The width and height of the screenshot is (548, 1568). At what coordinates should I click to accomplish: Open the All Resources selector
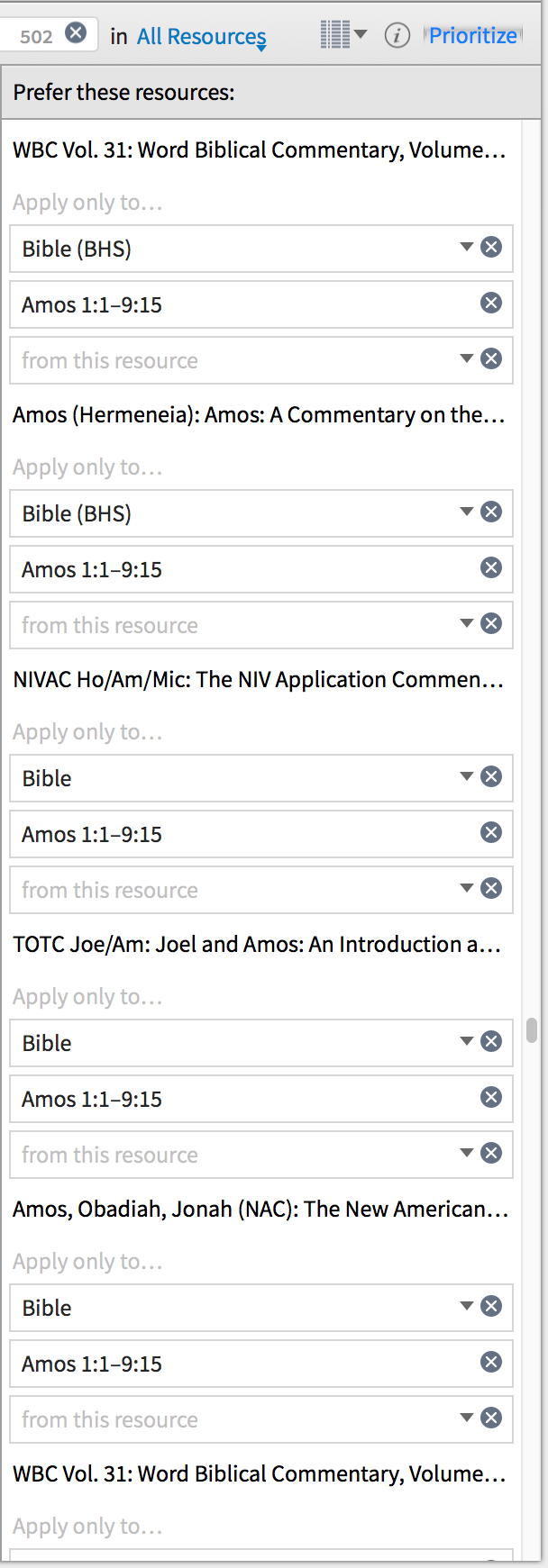[202, 37]
